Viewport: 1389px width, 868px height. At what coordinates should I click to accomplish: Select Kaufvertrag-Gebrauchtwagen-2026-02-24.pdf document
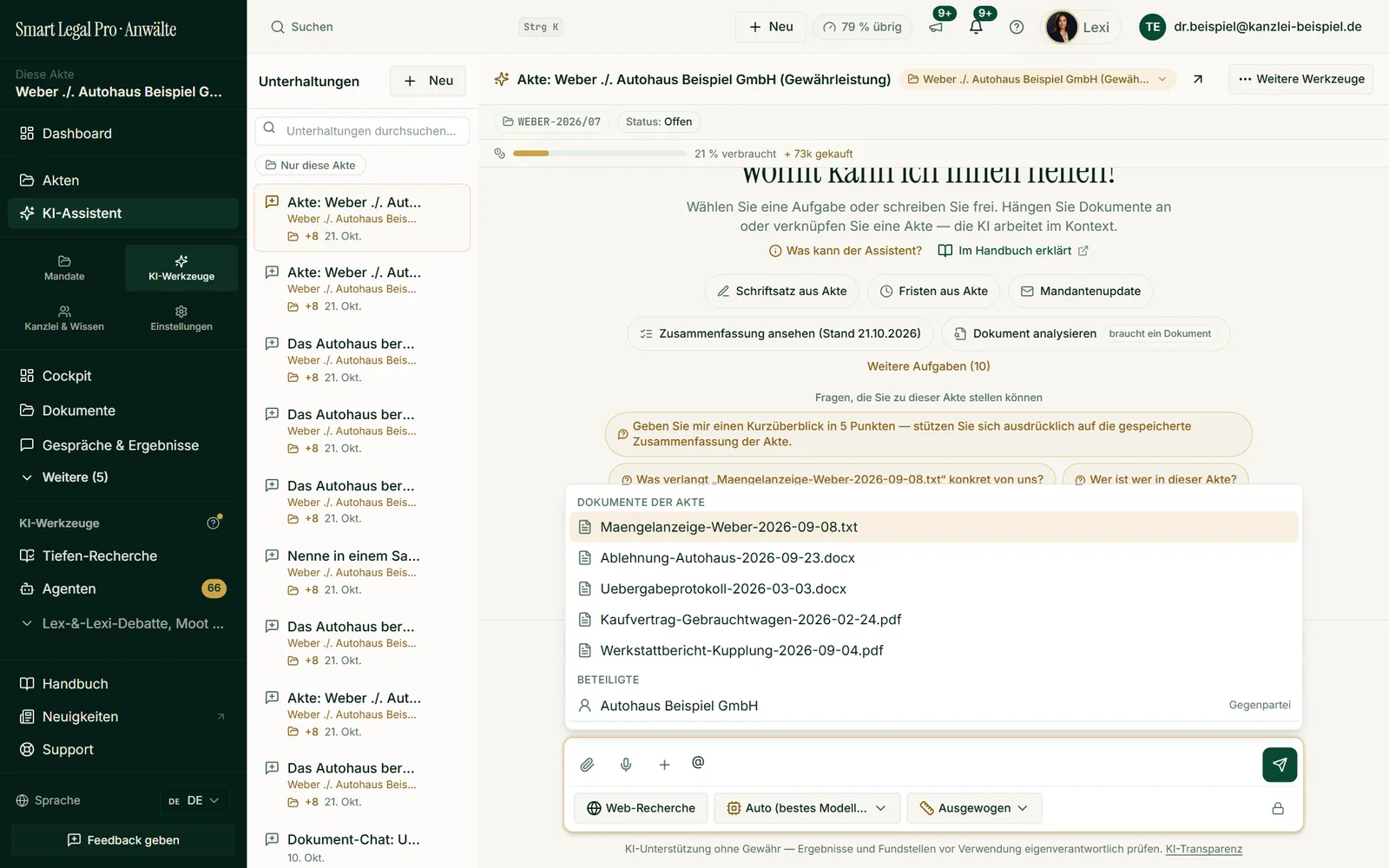[x=933, y=620]
